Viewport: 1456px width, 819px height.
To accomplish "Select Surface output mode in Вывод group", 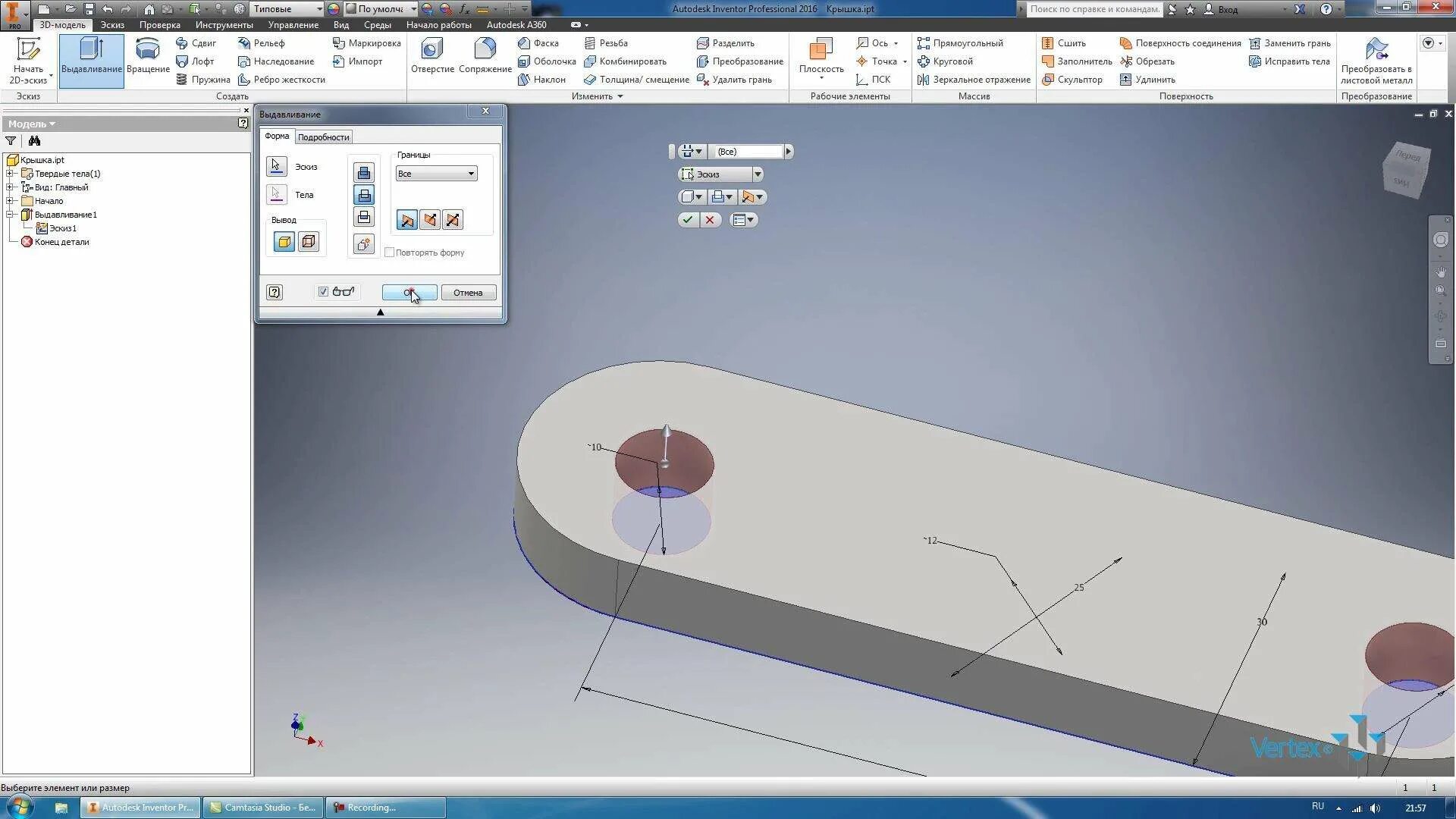I will coord(309,242).
